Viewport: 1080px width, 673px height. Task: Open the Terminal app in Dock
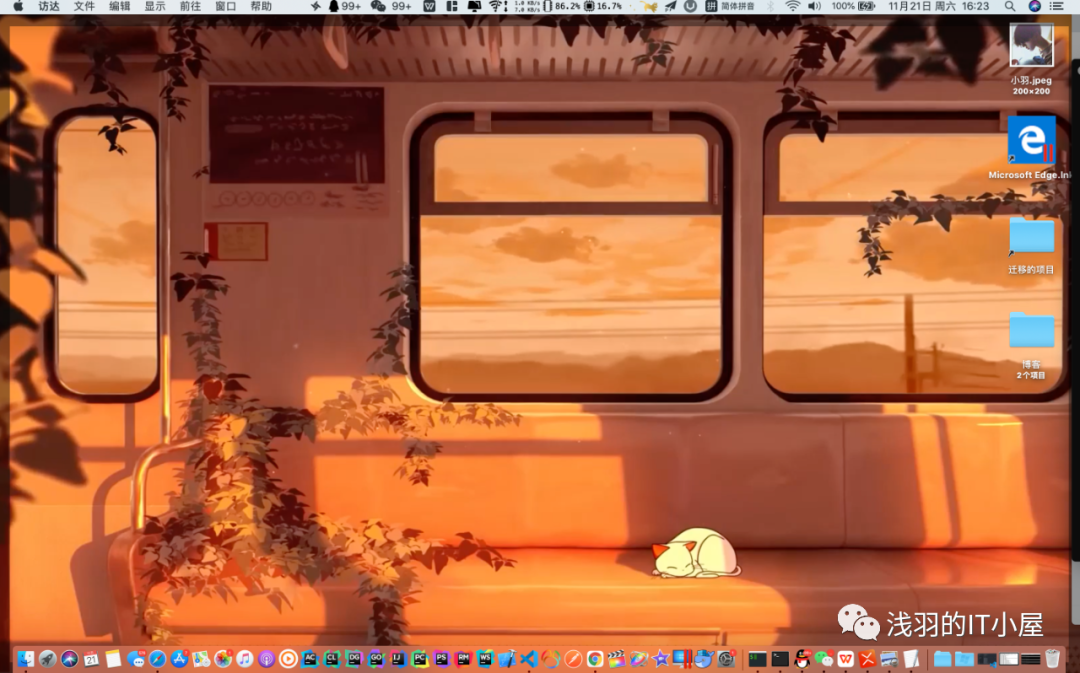(780, 659)
